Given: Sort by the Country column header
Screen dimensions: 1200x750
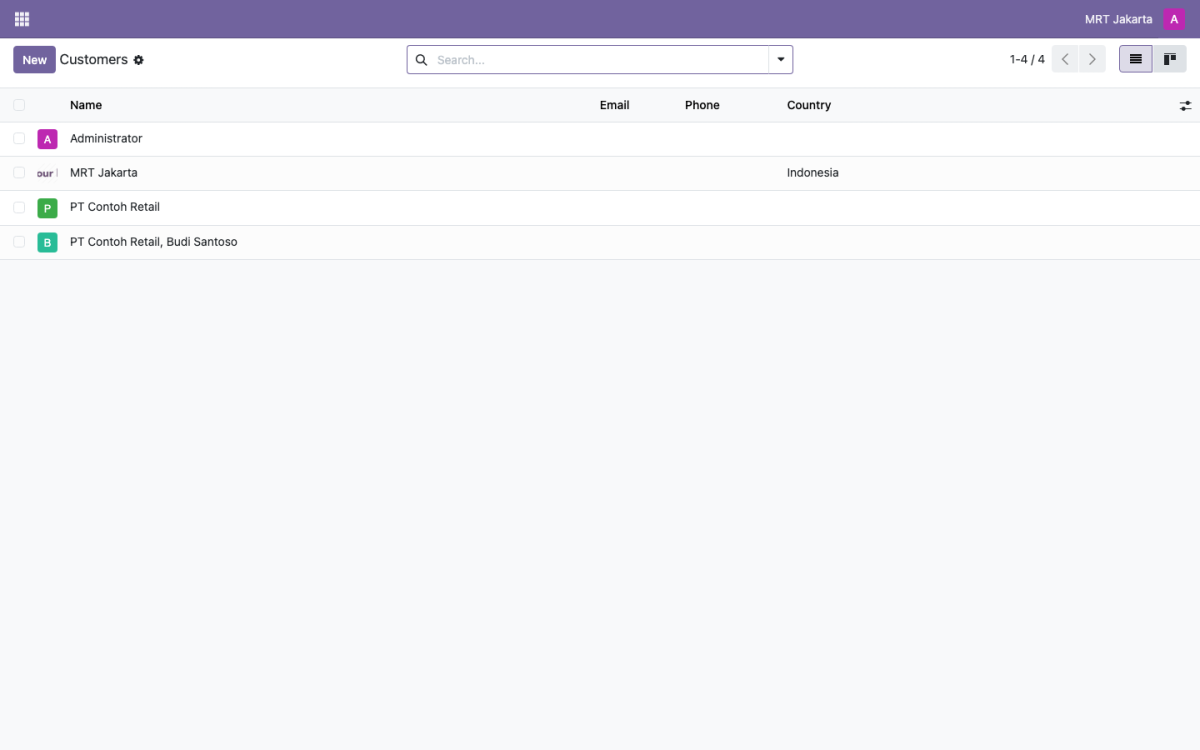Looking at the screenshot, I should [809, 105].
